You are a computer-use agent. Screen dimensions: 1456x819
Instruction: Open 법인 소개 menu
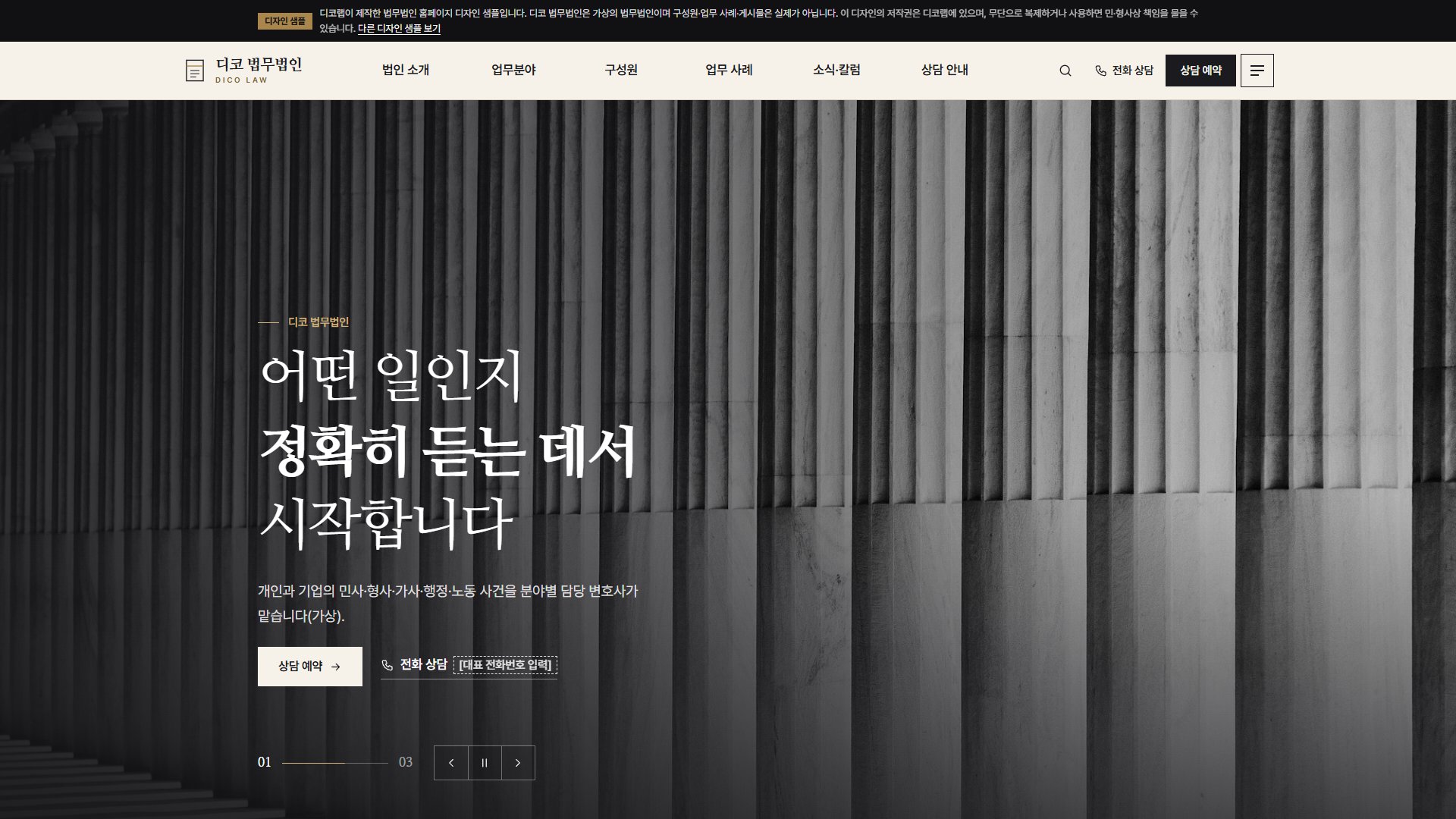point(406,70)
